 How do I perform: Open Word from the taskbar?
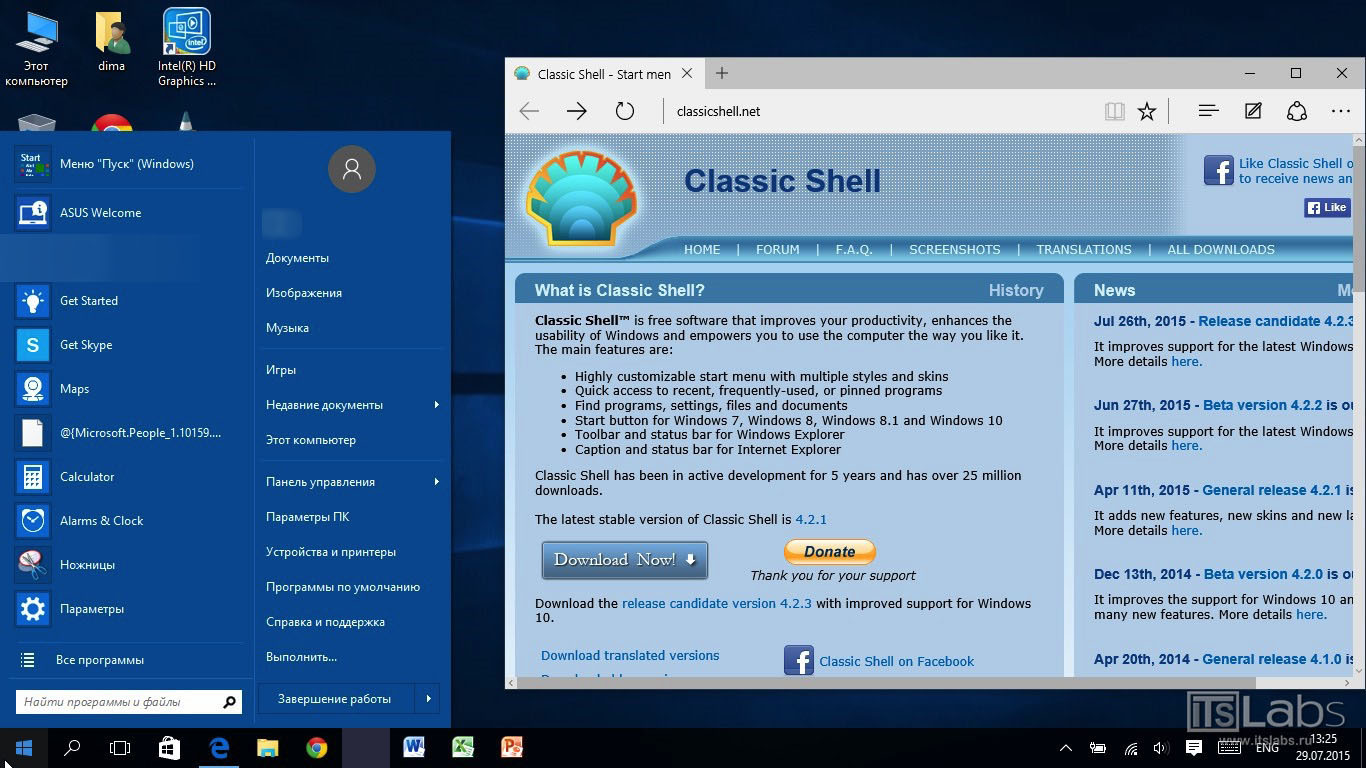coord(414,748)
